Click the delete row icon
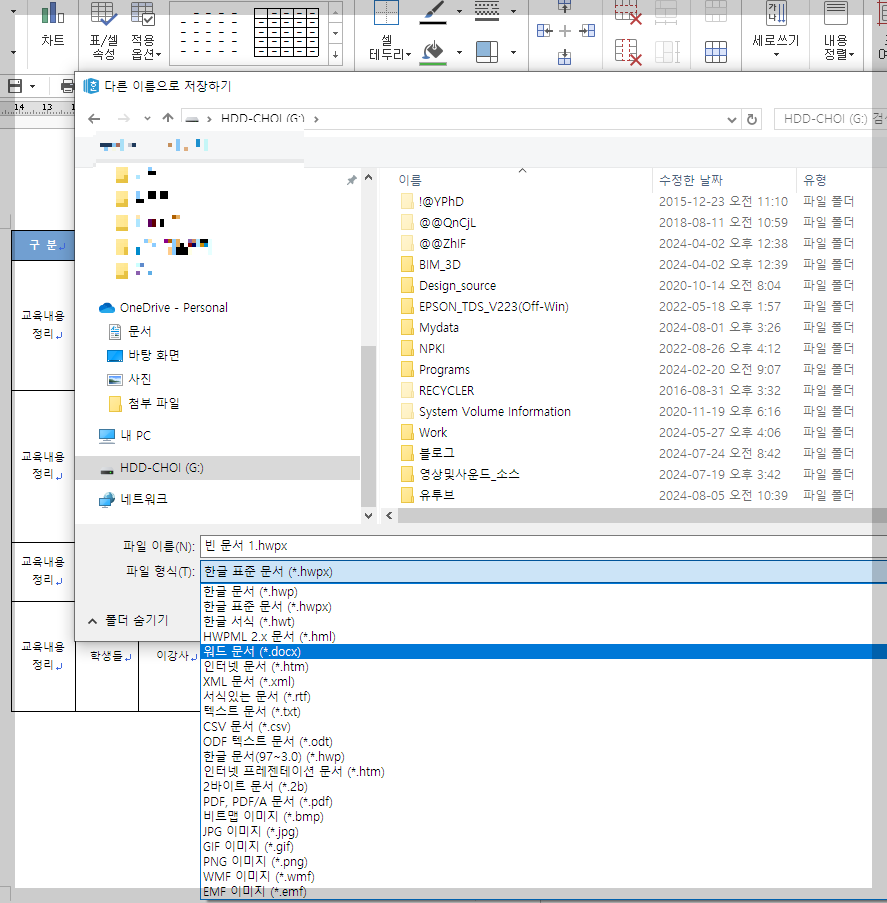Image resolution: width=887 pixels, height=903 pixels. pyautogui.click(x=628, y=12)
